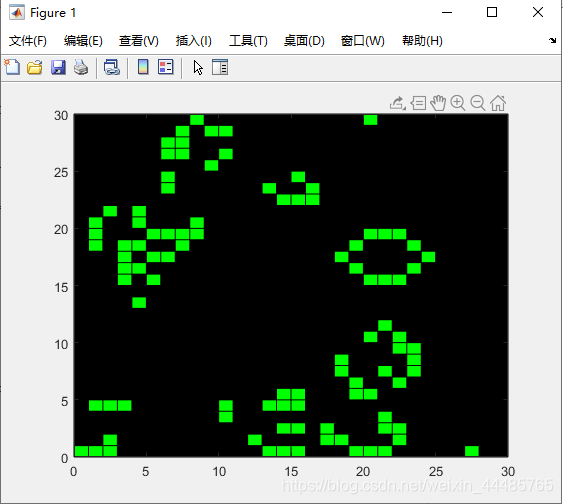563x504 pixels.
Task: Open the 工具(T) menu
Action: pyautogui.click(x=248, y=41)
